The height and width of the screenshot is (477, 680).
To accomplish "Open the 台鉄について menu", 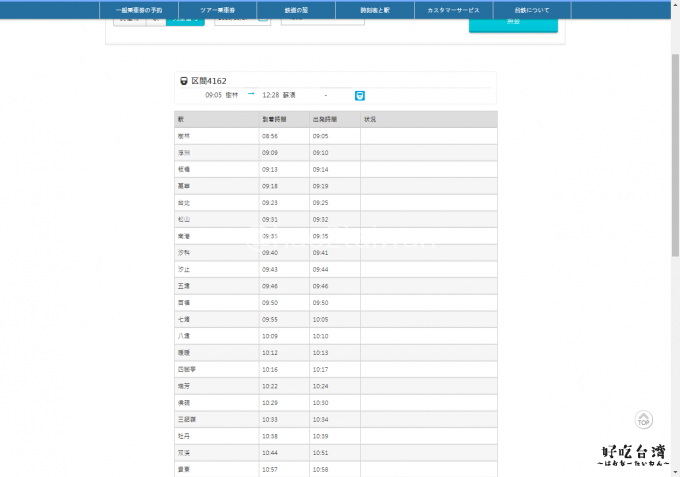I will (532, 10).
